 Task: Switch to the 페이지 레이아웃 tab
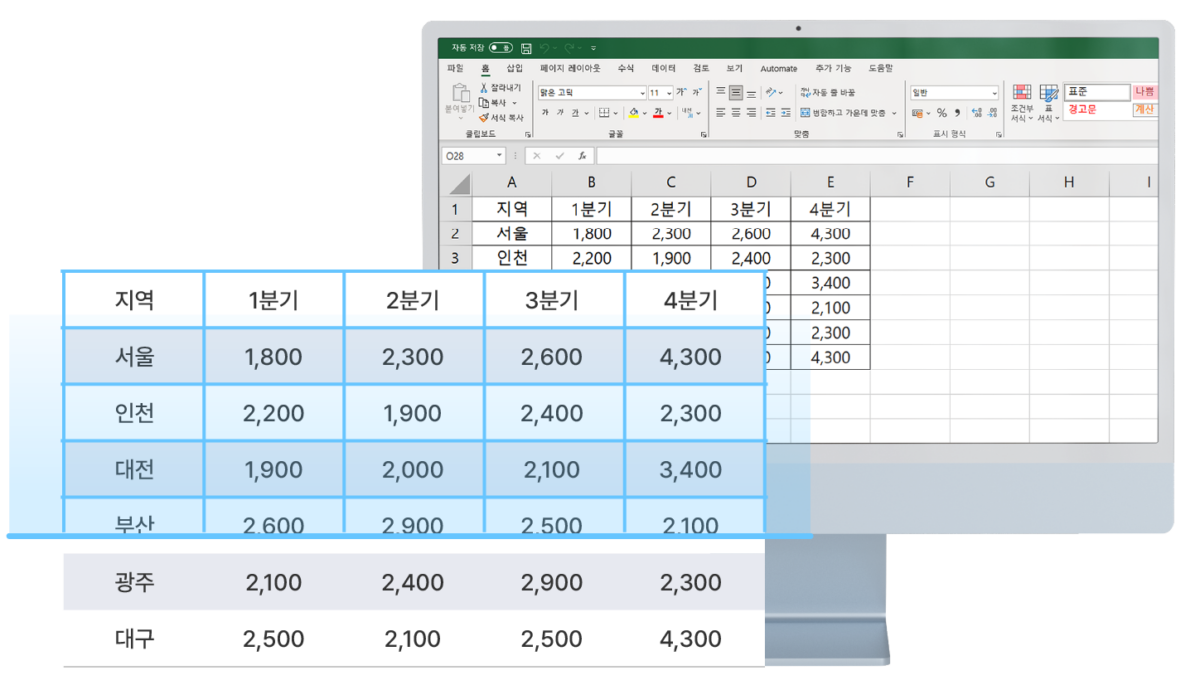(x=570, y=68)
